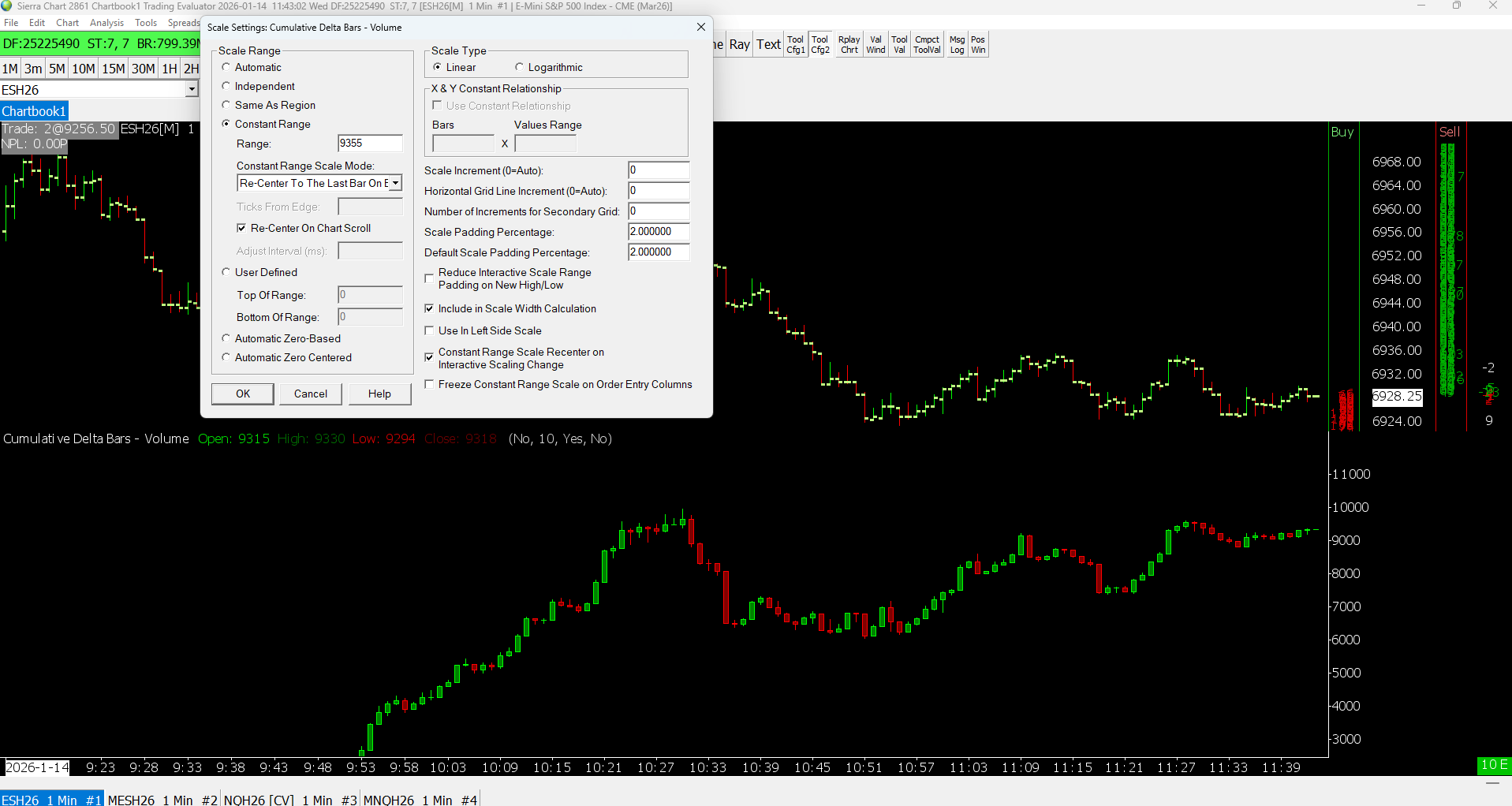Select the Text drawing tool
Viewport: 1512px width, 806px height.
coord(768,45)
